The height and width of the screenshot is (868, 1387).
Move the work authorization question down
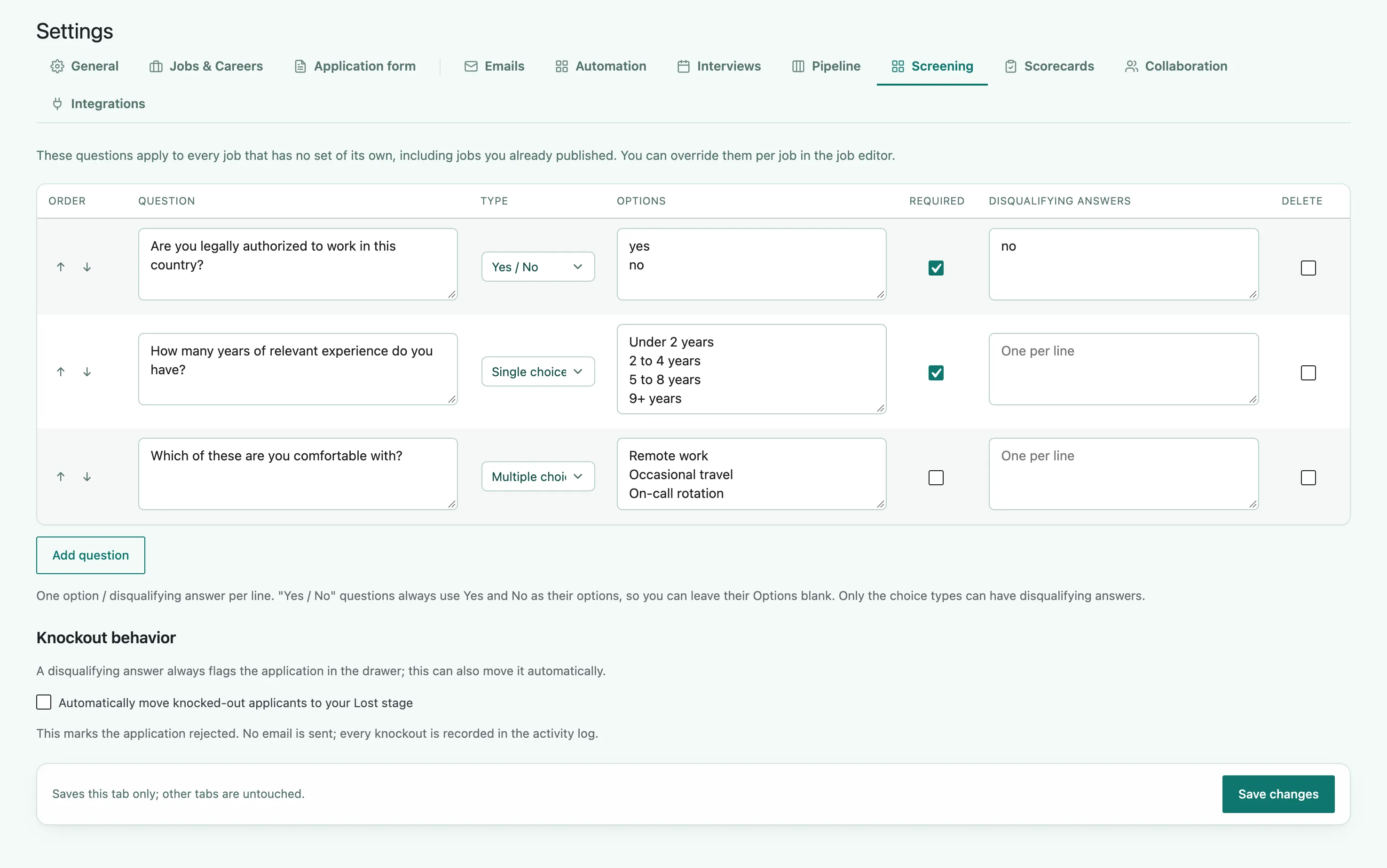(x=87, y=267)
